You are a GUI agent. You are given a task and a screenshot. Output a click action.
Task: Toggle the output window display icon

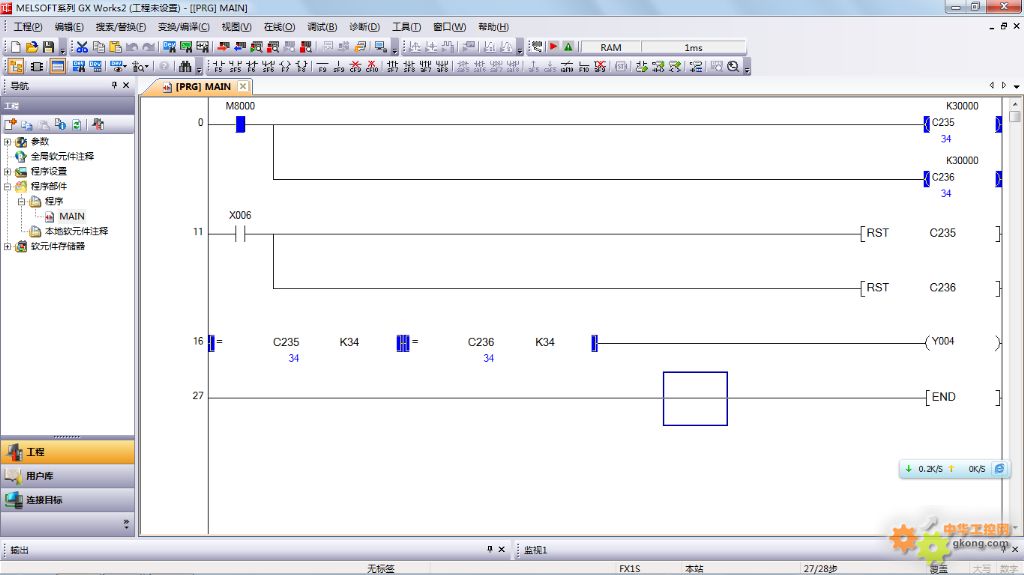click(x=57, y=67)
